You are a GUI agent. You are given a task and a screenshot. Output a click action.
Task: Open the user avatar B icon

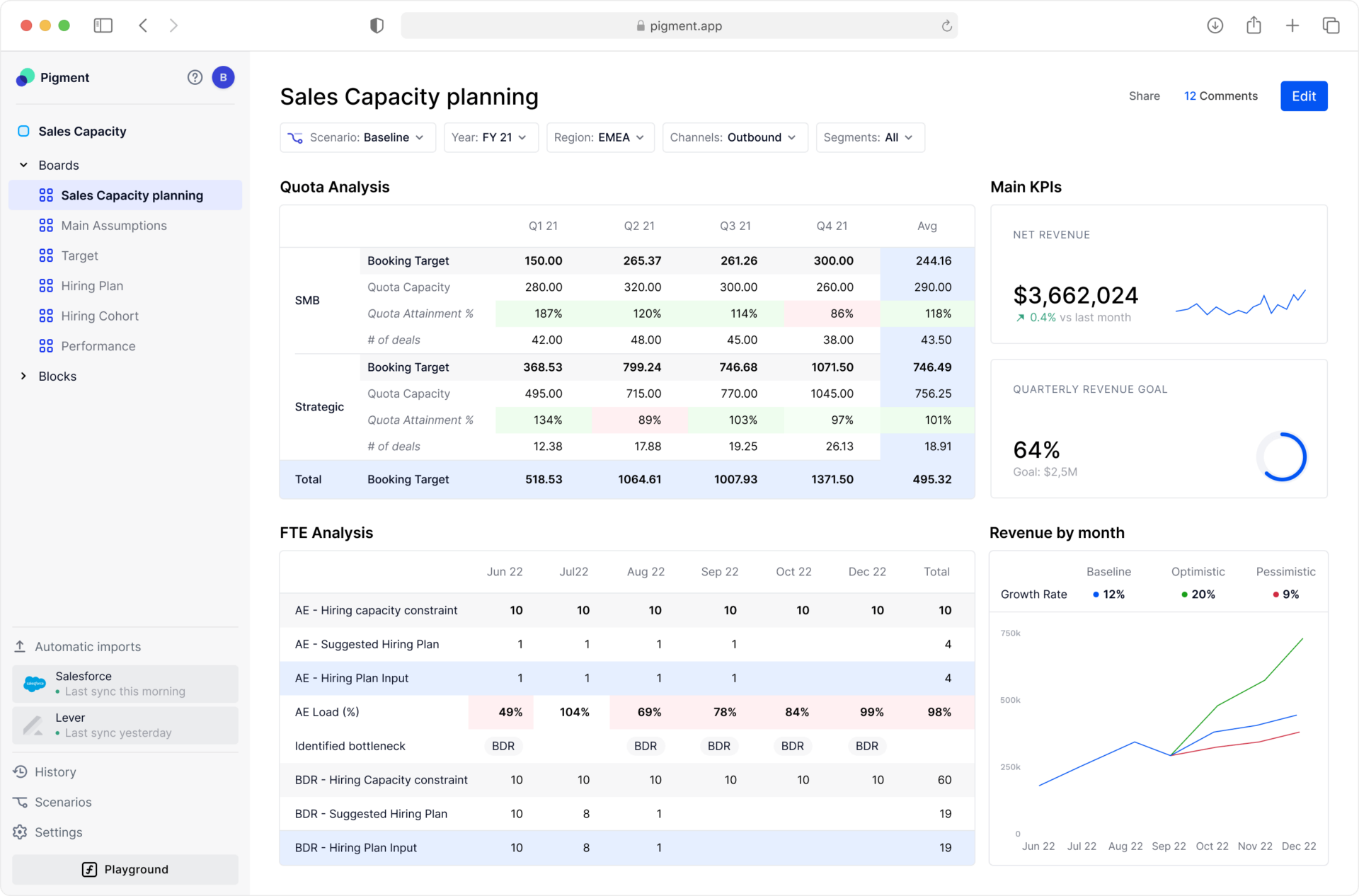[x=223, y=78]
